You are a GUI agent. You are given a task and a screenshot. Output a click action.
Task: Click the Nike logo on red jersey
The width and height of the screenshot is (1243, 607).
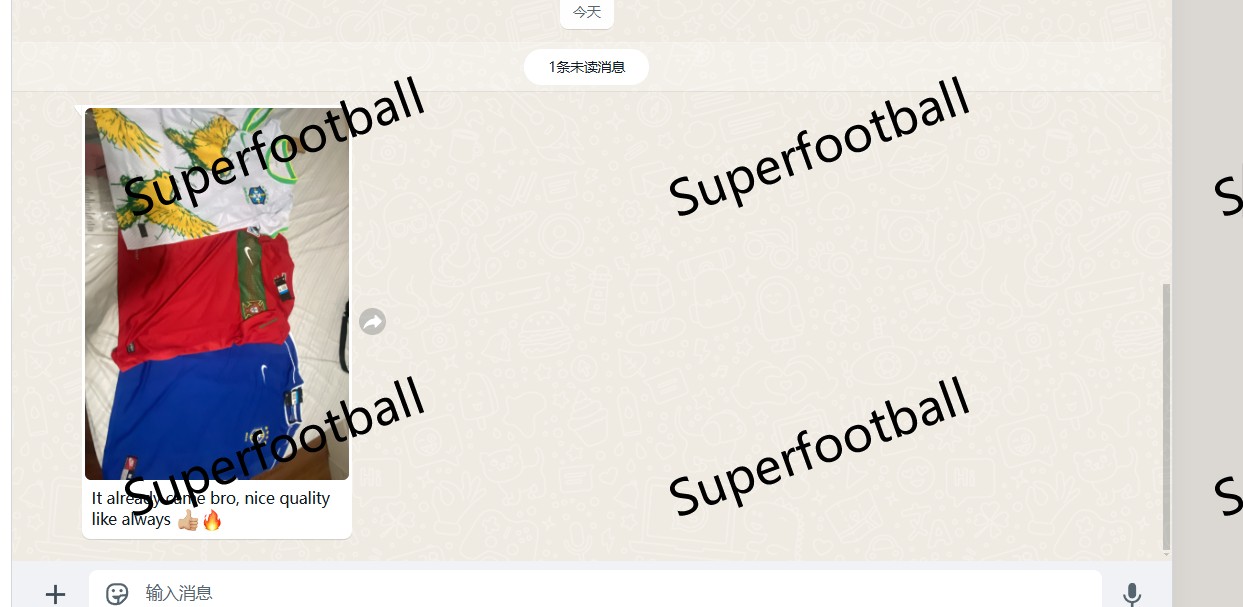(249, 256)
